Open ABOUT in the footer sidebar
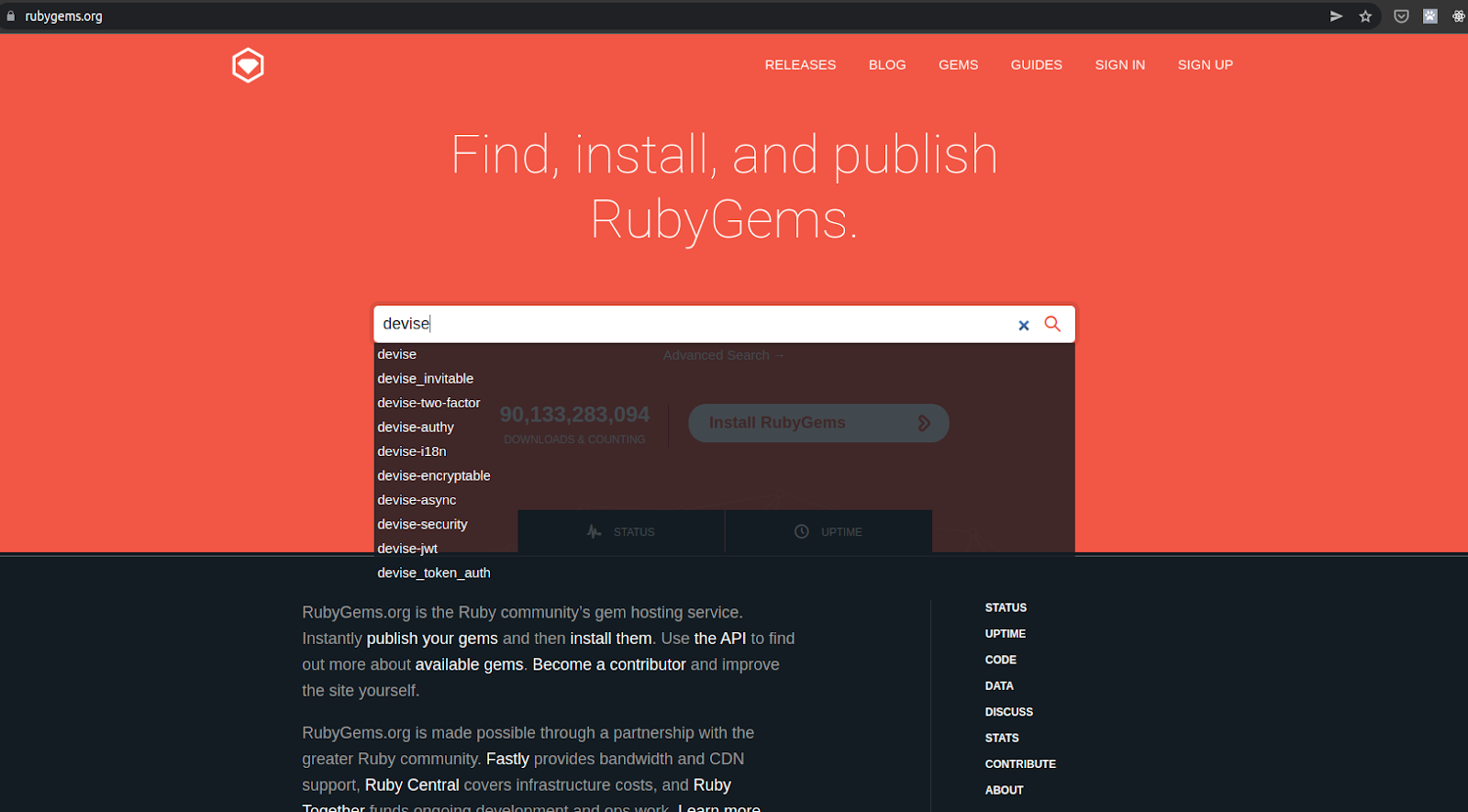The width and height of the screenshot is (1468, 812). click(x=1004, y=790)
